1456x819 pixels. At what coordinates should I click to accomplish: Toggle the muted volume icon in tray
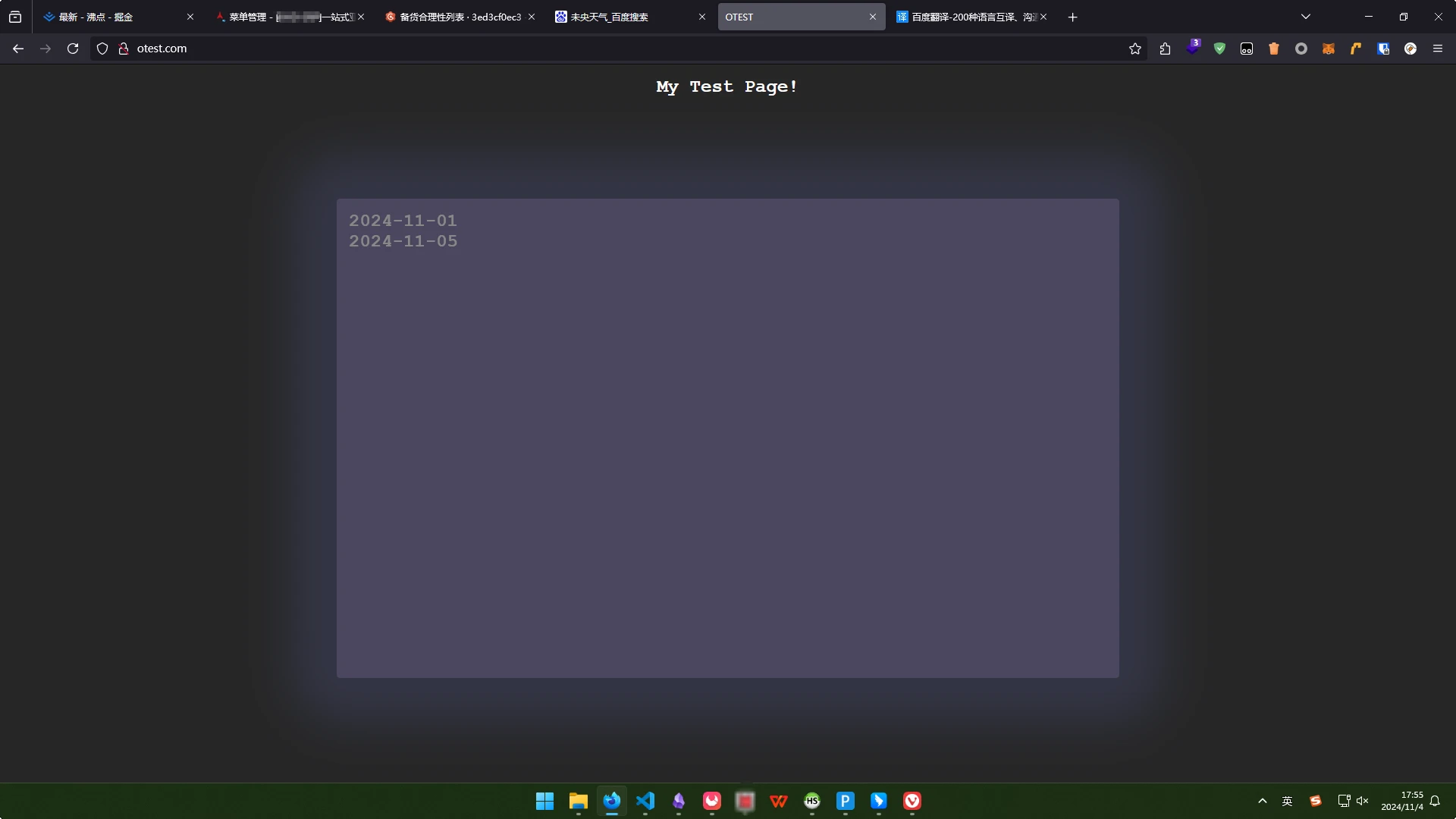point(1363,801)
